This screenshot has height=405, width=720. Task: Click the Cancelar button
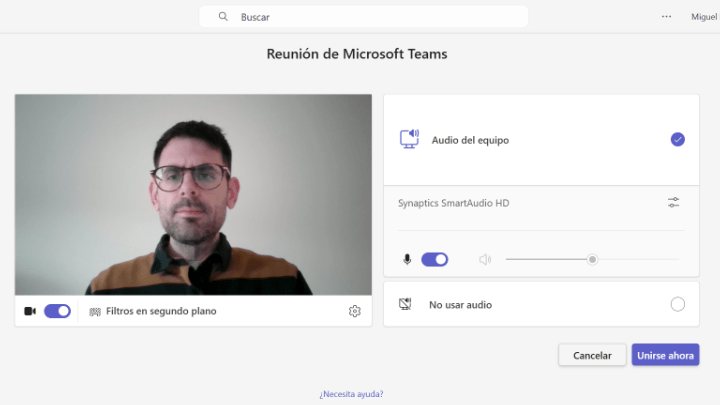click(592, 355)
